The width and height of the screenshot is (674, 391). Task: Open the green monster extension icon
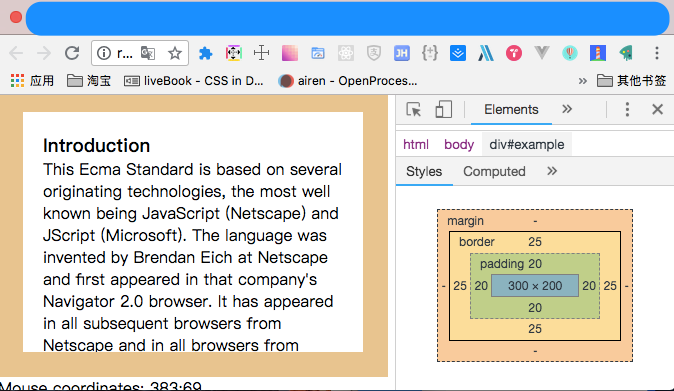[x=626, y=53]
